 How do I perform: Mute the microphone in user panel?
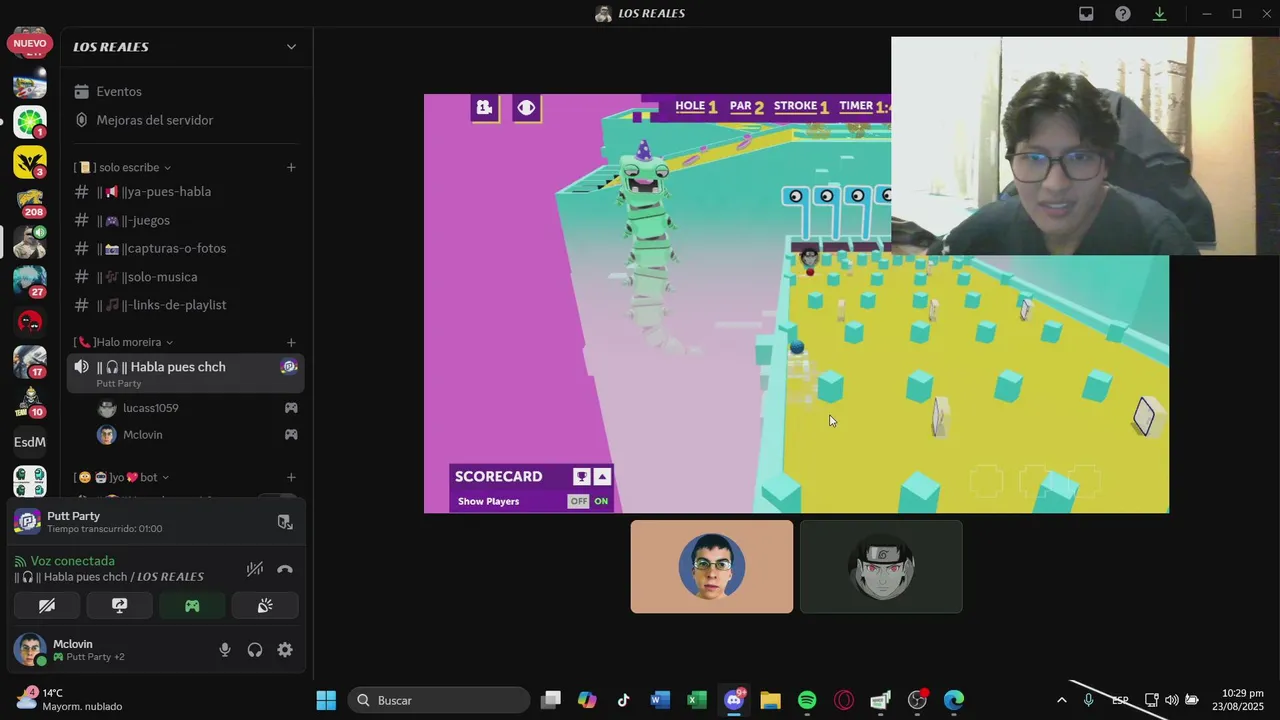[225, 650]
